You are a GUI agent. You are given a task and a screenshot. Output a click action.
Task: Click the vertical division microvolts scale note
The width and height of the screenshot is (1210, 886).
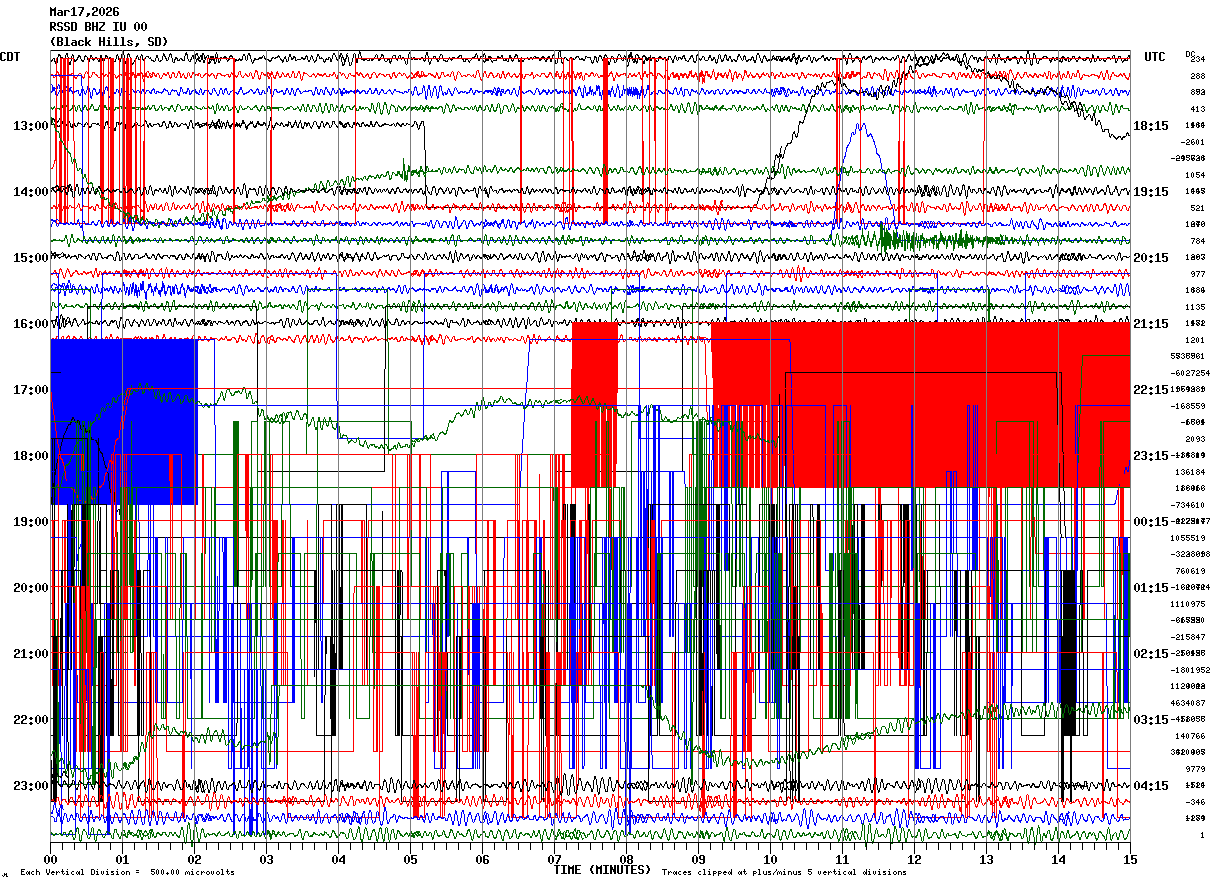[x=127, y=872]
